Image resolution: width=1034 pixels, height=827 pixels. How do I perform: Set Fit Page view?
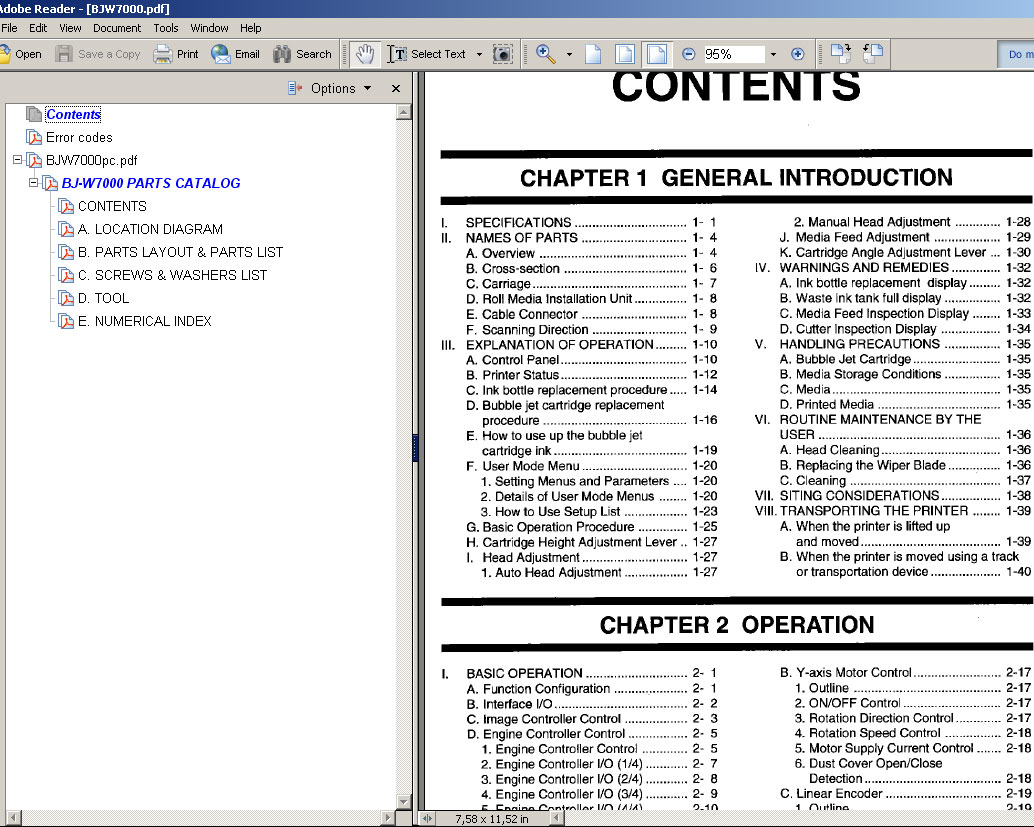[624, 54]
